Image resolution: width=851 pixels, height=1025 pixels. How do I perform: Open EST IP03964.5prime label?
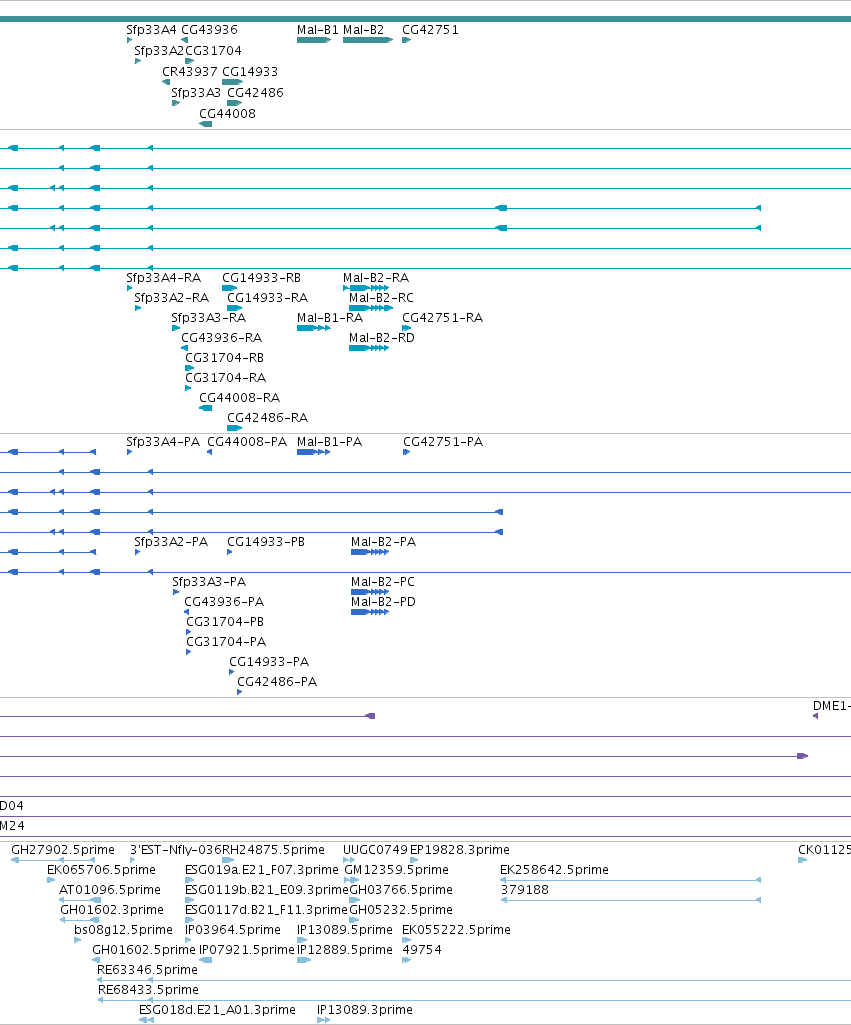pyautogui.click(x=233, y=930)
